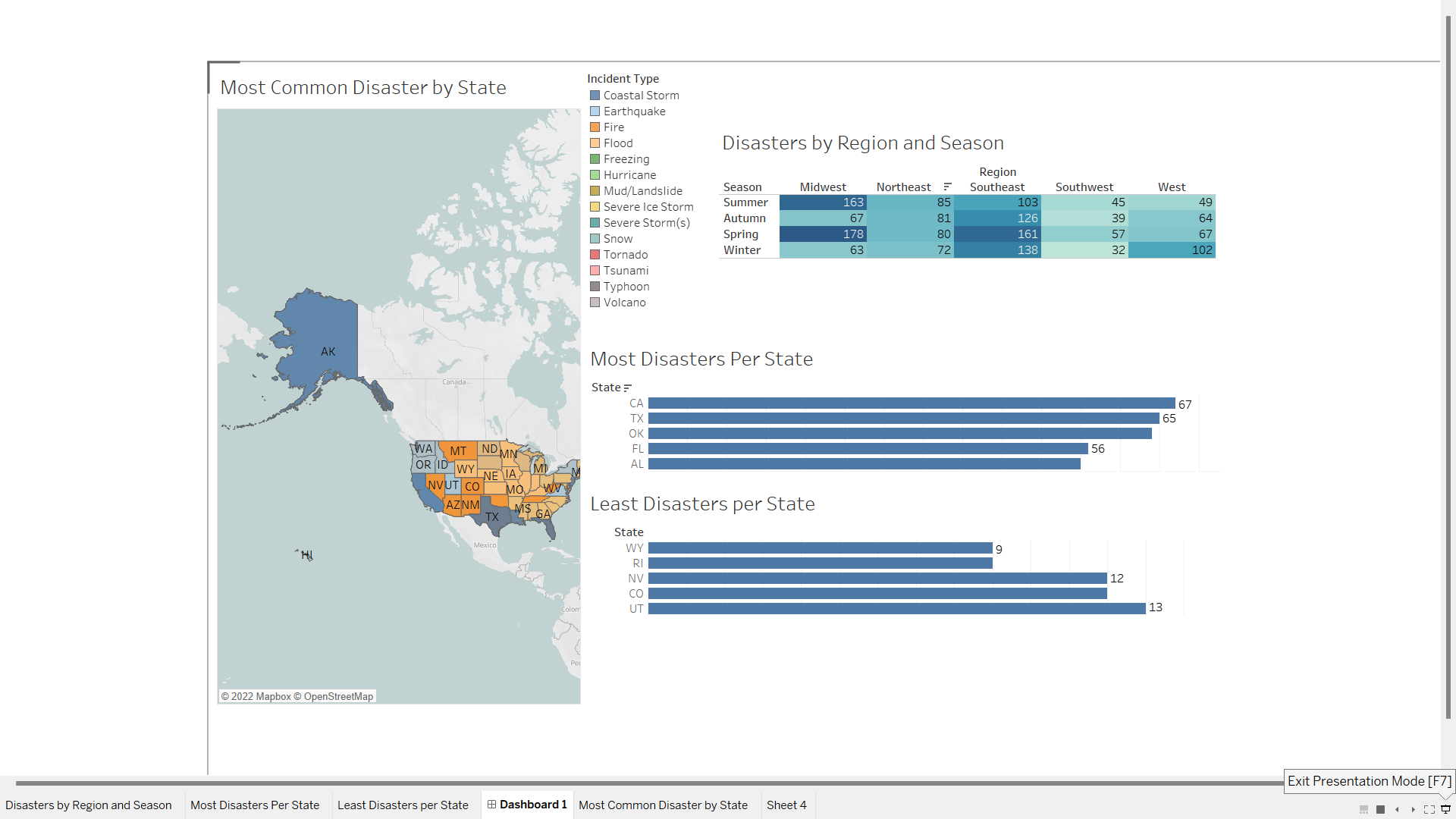Click the sort icon next to State
This screenshot has width=1456, height=819.
click(627, 388)
